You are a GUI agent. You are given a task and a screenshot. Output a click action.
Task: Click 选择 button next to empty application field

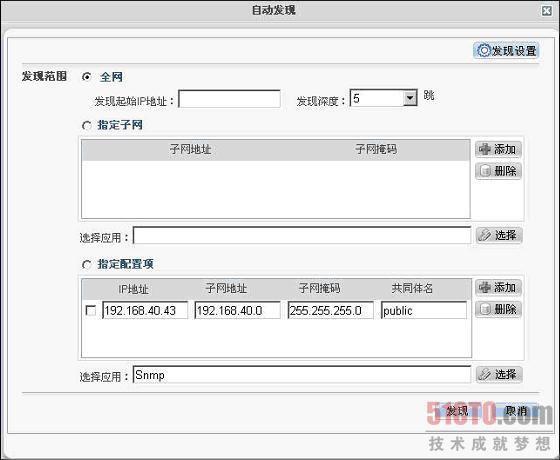[x=499, y=235]
